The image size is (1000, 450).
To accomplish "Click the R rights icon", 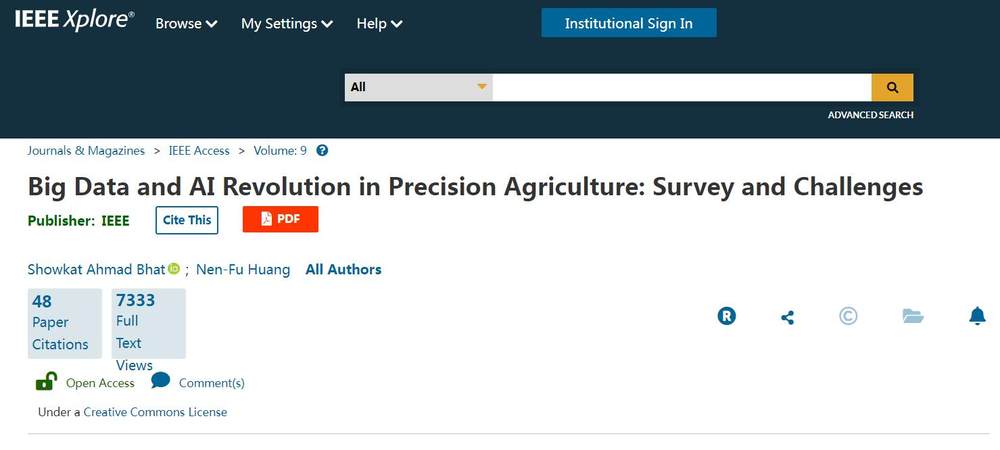I will click(727, 316).
